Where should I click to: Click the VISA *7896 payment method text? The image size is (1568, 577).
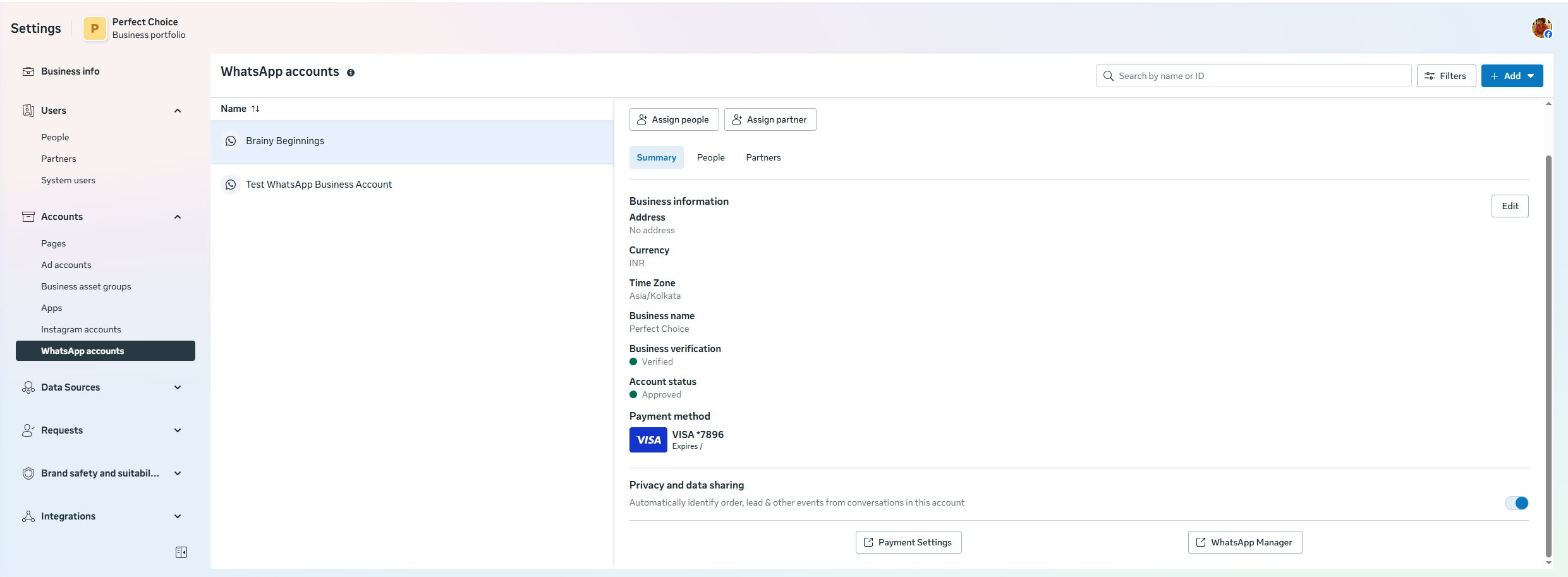point(698,435)
